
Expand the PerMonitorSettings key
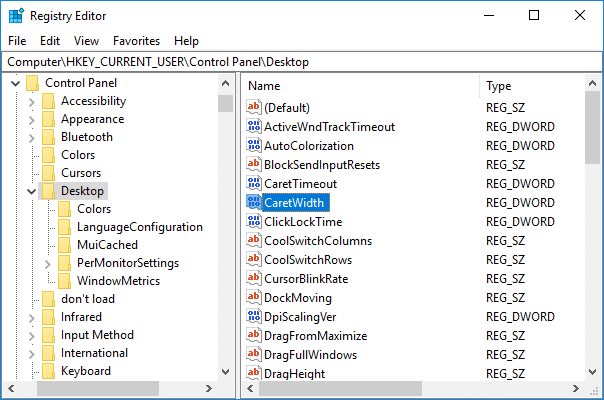coord(48,263)
